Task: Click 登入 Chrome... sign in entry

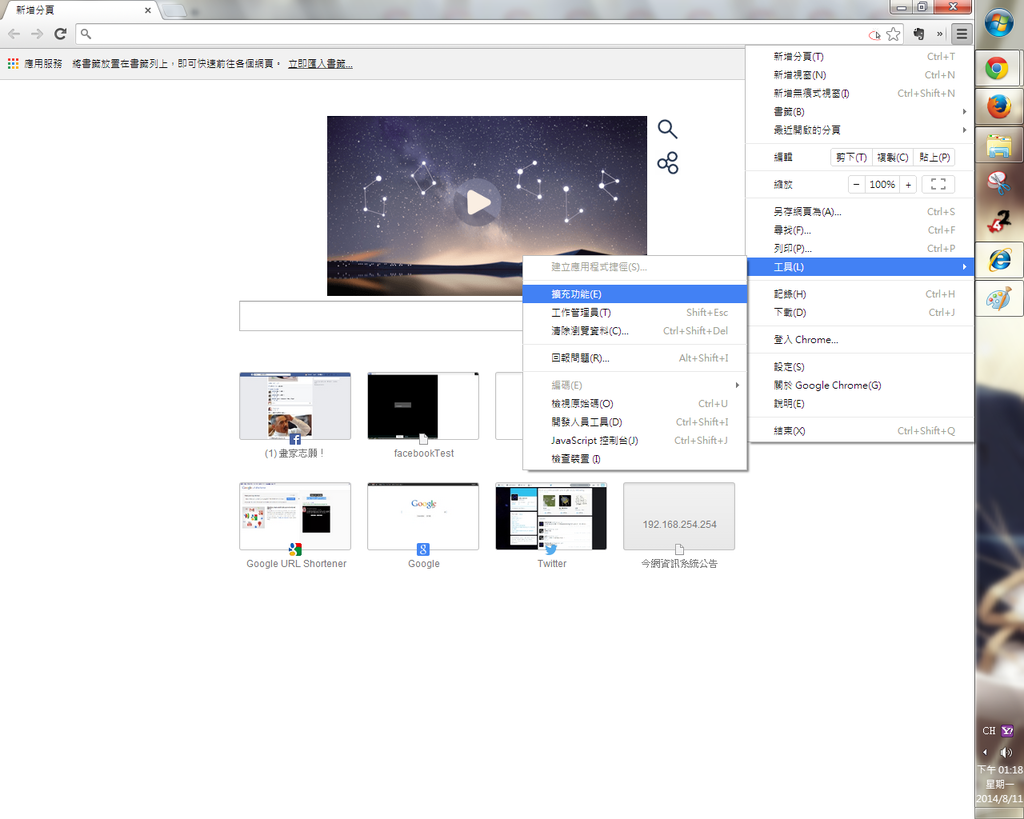Action: [x=860, y=340]
